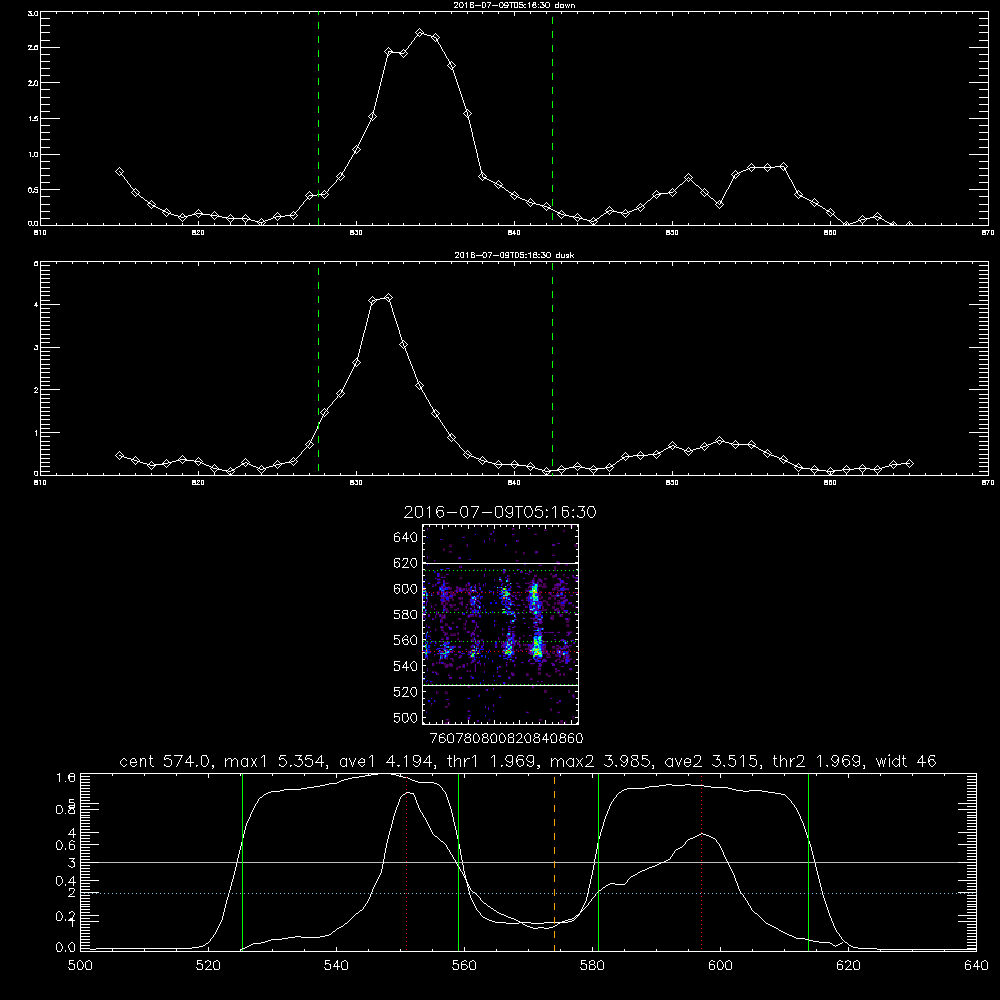Click the highest diamond marker on the dusk curve
The image size is (1000, 1000).
coord(388,298)
